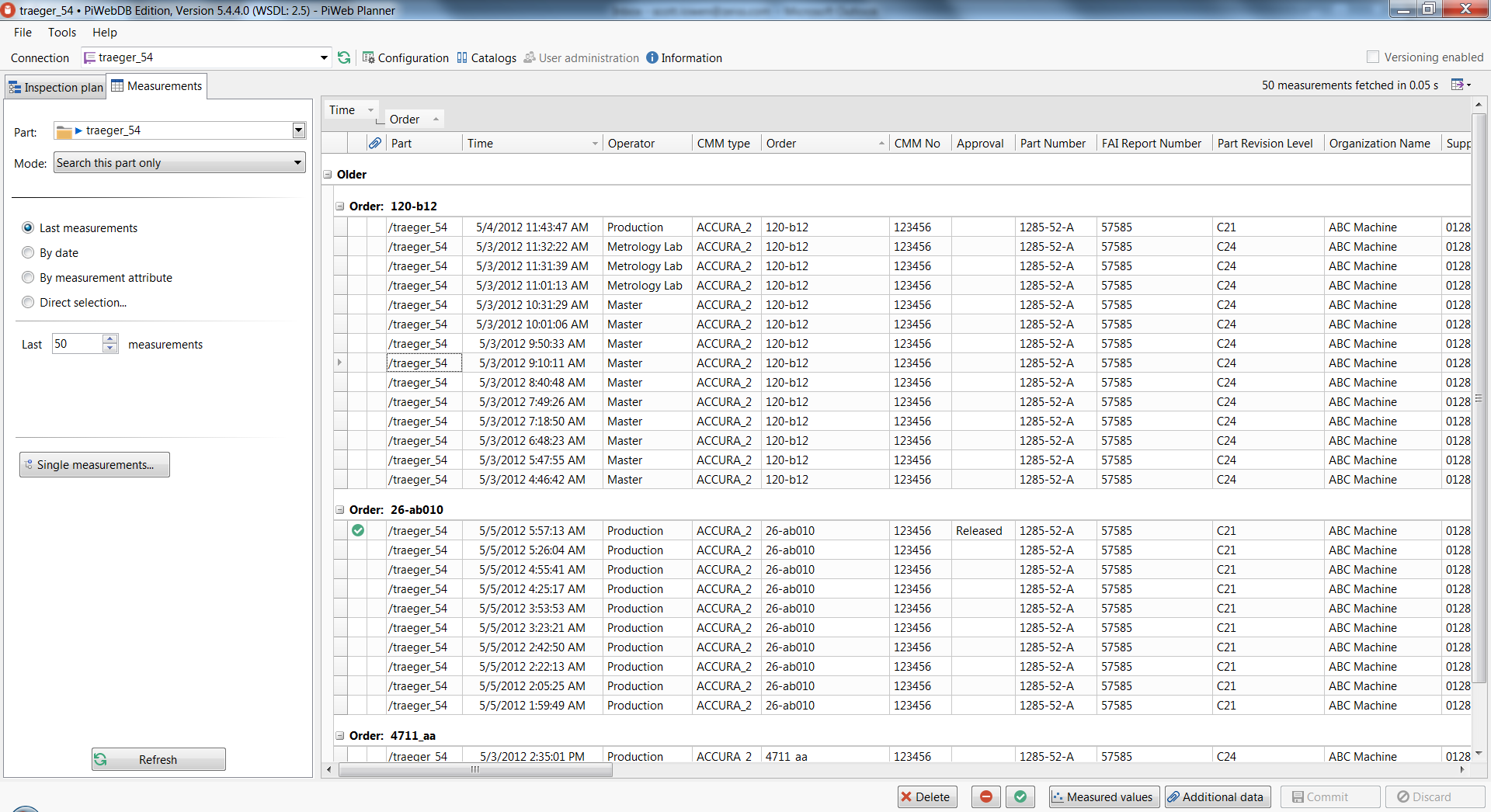The width and height of the screenshot is (1491, 812).
Task: Click the red reject measurement icon button
Action: tap(985, 796)
